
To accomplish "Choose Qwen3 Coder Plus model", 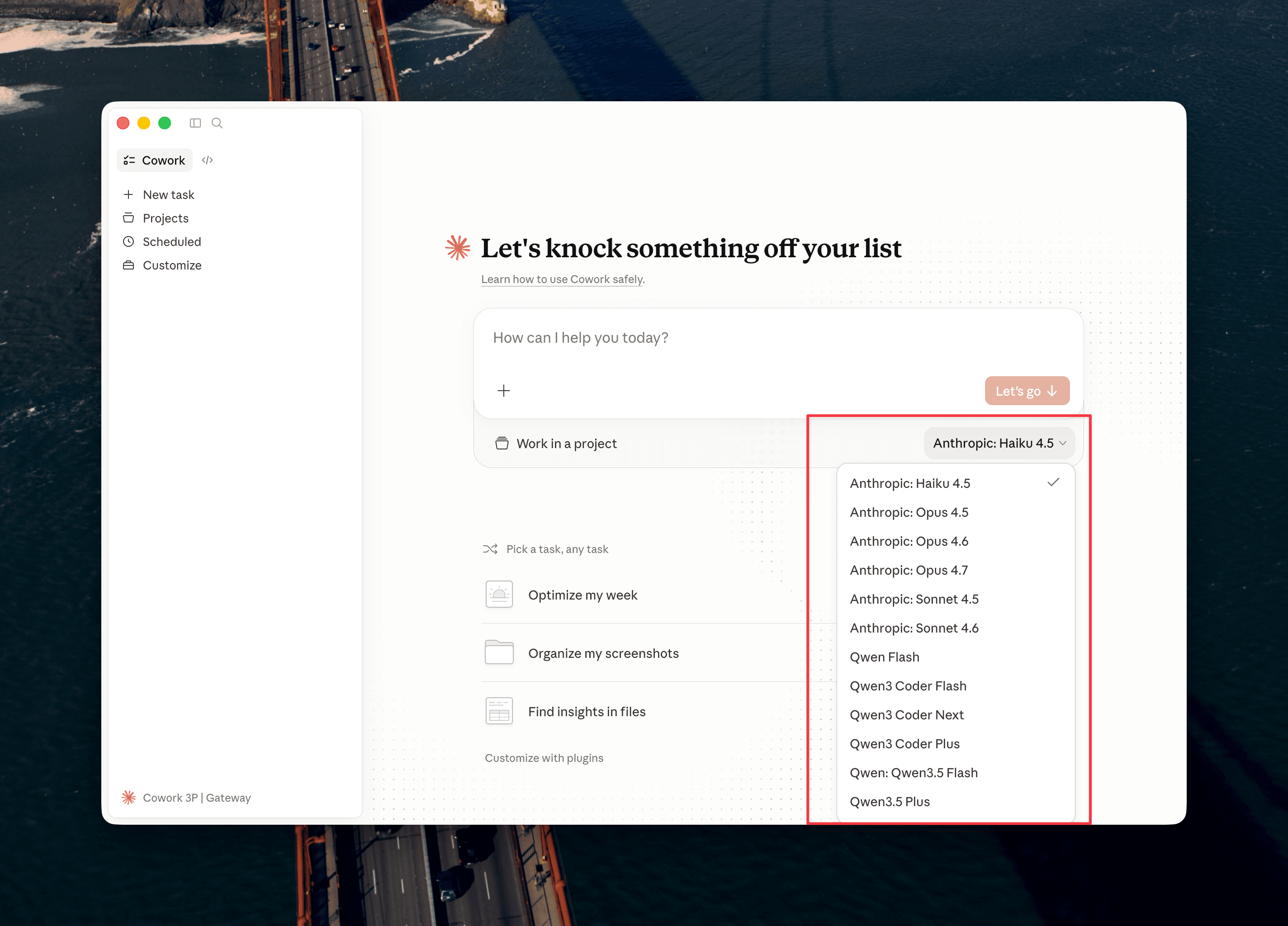I will (x=904, y=744).
